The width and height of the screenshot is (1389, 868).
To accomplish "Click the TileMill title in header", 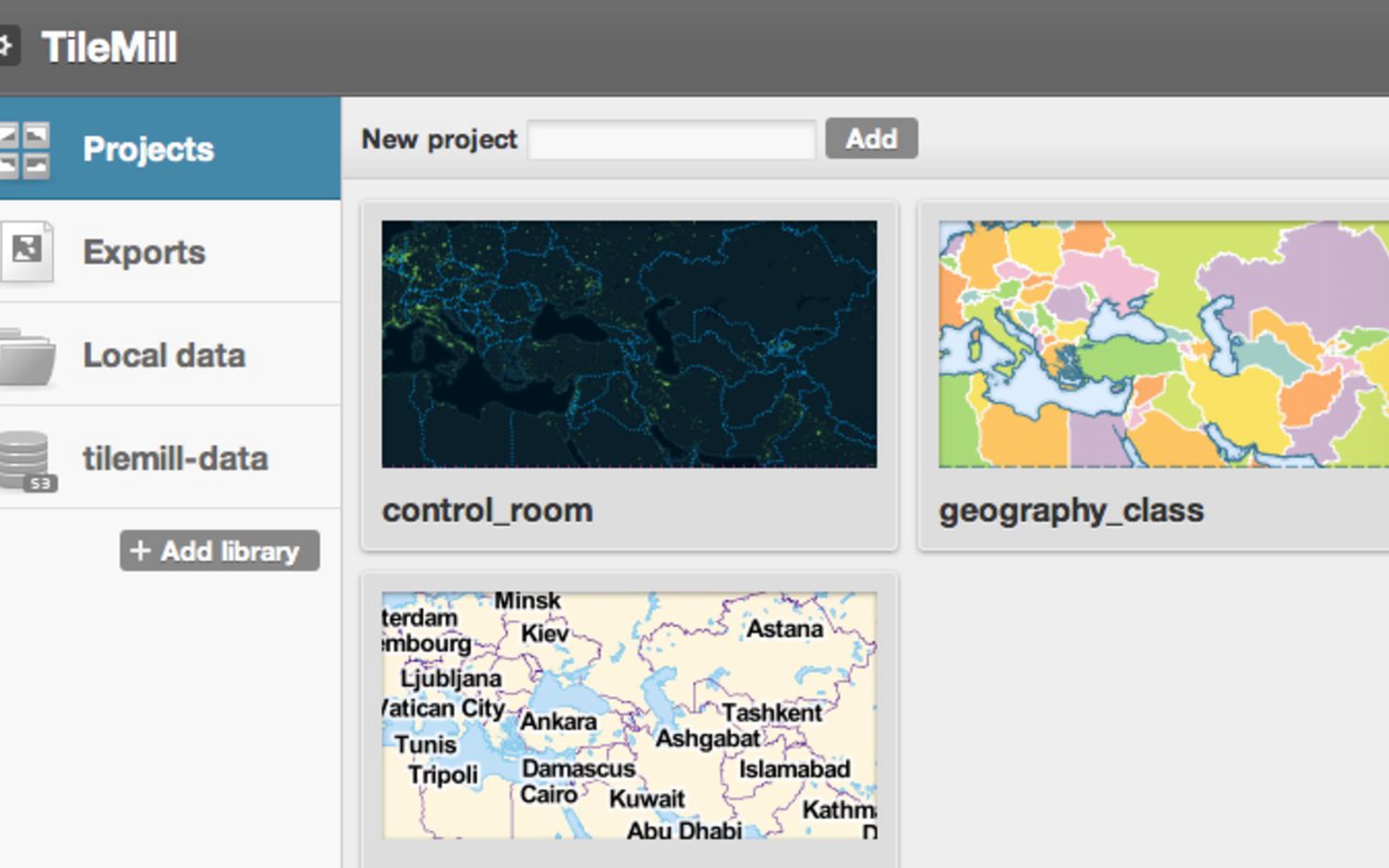I will pyautogui.click(x=109, y=47).
